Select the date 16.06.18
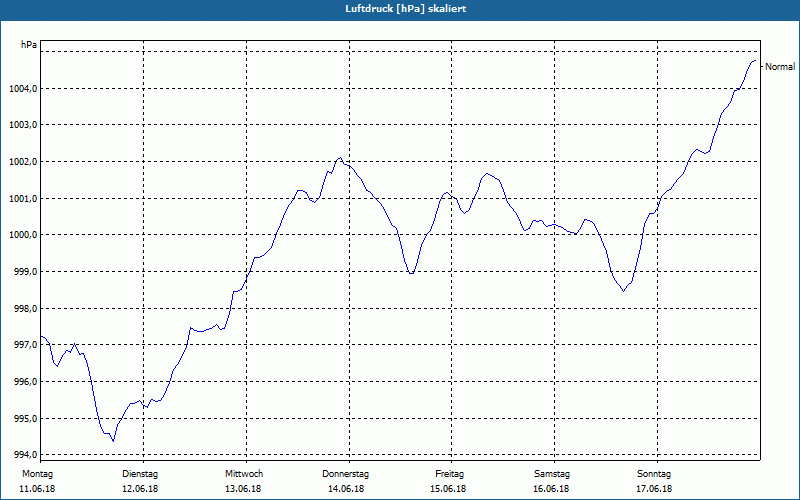Viewport: 800px width, 500px height. 551,489
